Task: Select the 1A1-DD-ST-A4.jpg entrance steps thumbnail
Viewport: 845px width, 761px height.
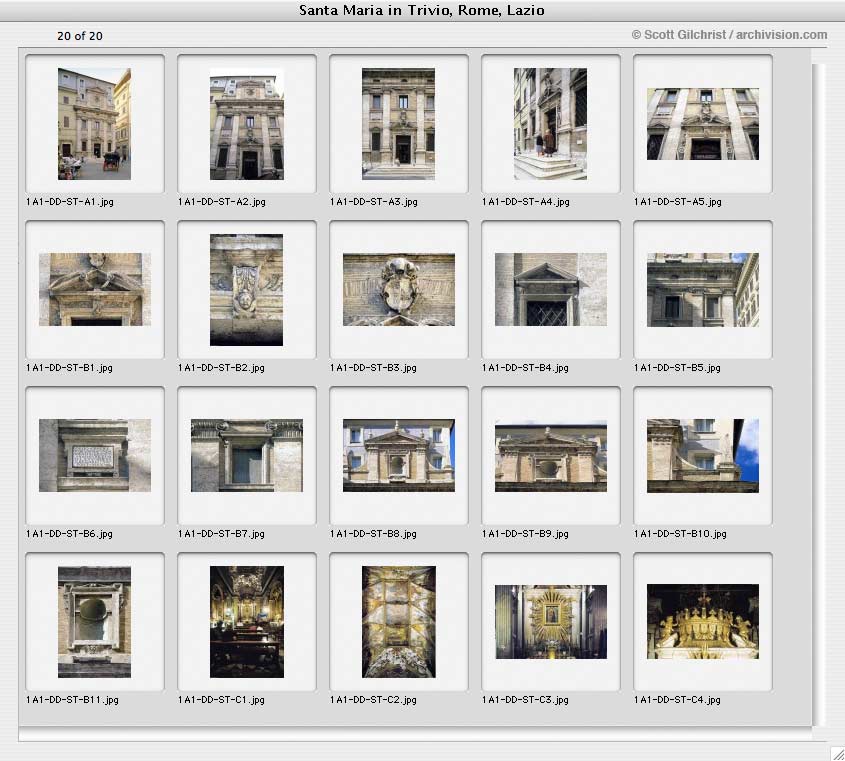Action: point(550,124)
